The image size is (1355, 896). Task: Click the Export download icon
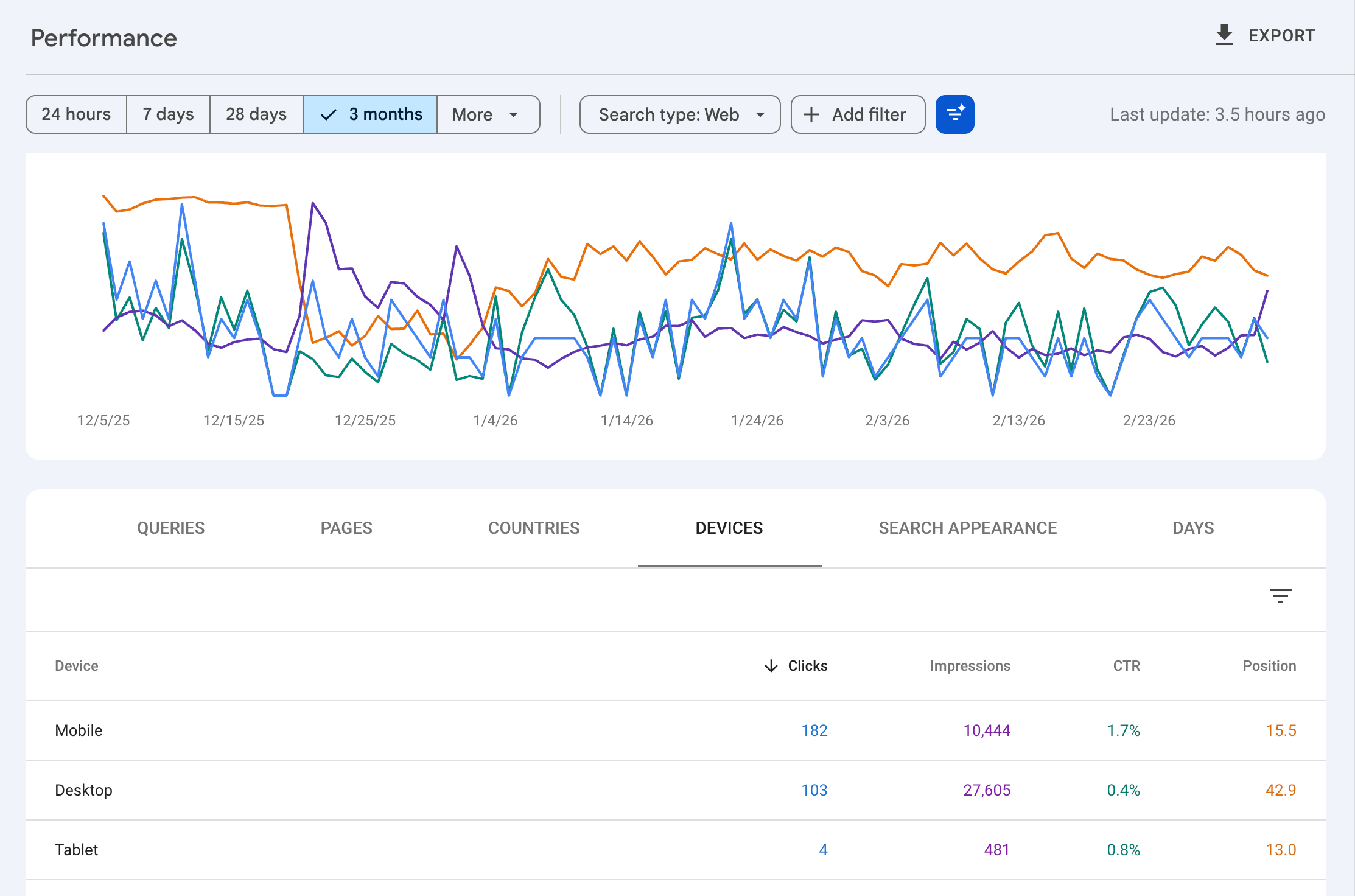(x=1224, y=35)
